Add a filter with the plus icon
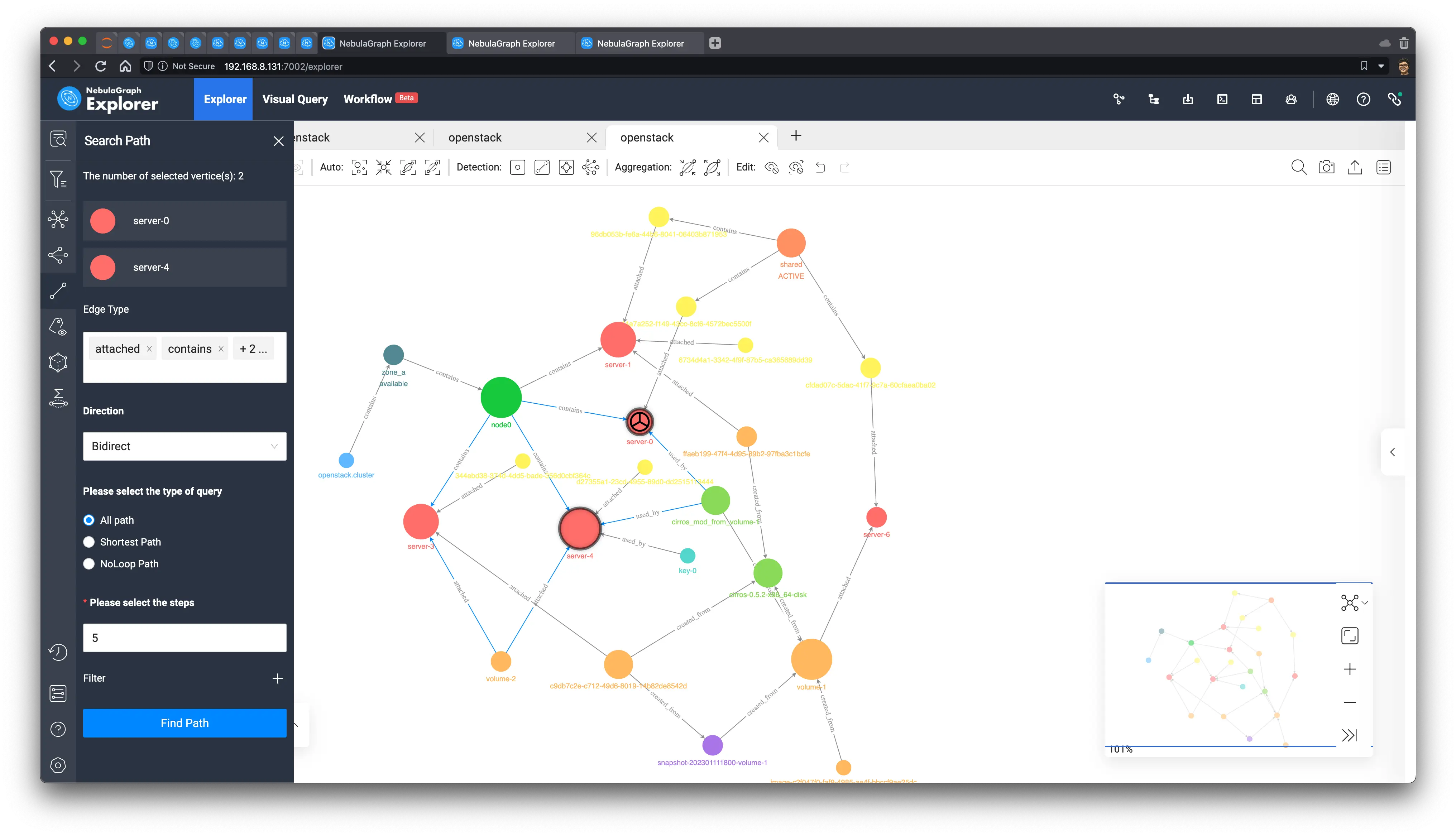The height and width of the screenshot is (836, 1456). (x=277, y=678)
